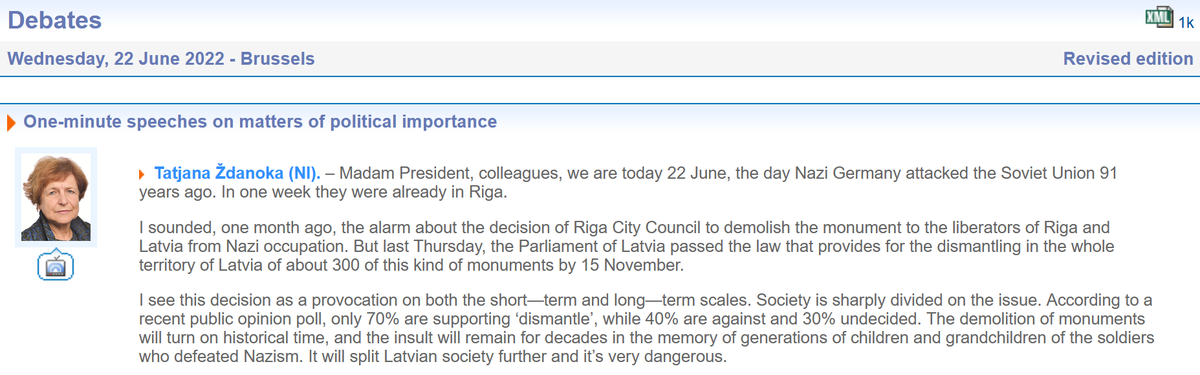Open Tatjana Ždanoka's portrait photo
Viewport: 1200px width, 375px height.
(x=57, y=198)
